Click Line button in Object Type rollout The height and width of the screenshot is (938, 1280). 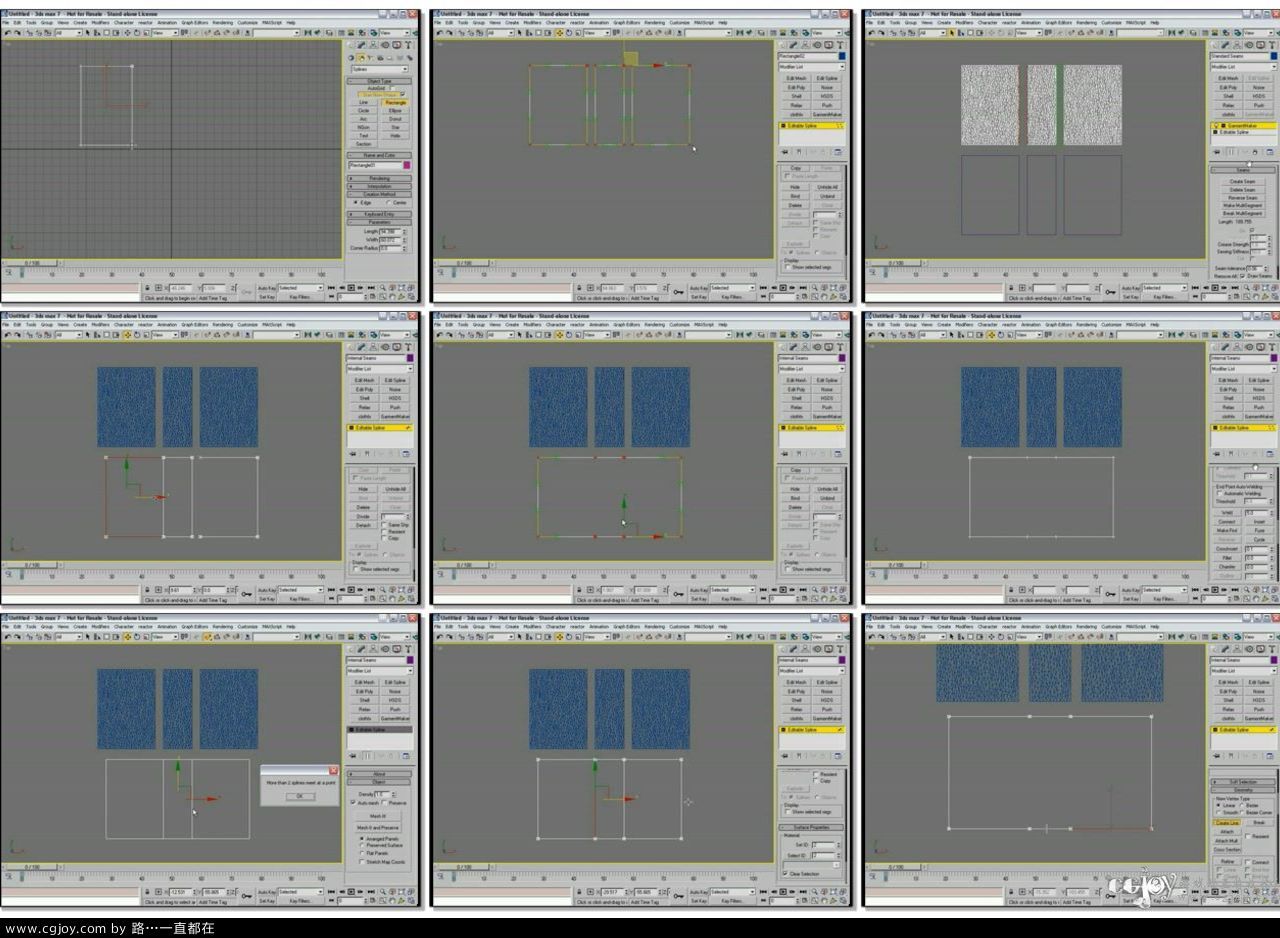coord(363,102)
